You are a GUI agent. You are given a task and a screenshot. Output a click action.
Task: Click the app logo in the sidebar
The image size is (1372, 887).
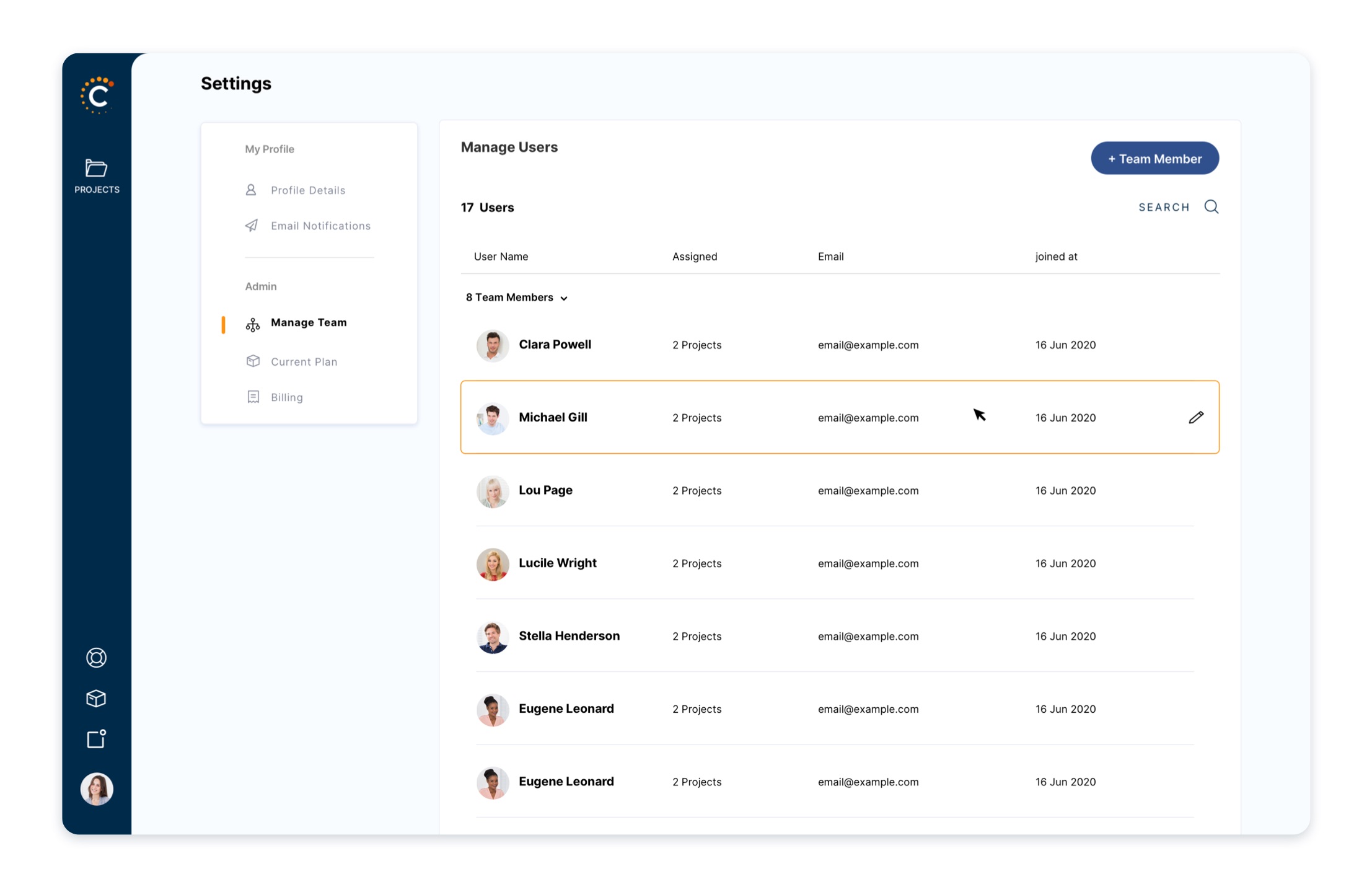pos(97,95)
